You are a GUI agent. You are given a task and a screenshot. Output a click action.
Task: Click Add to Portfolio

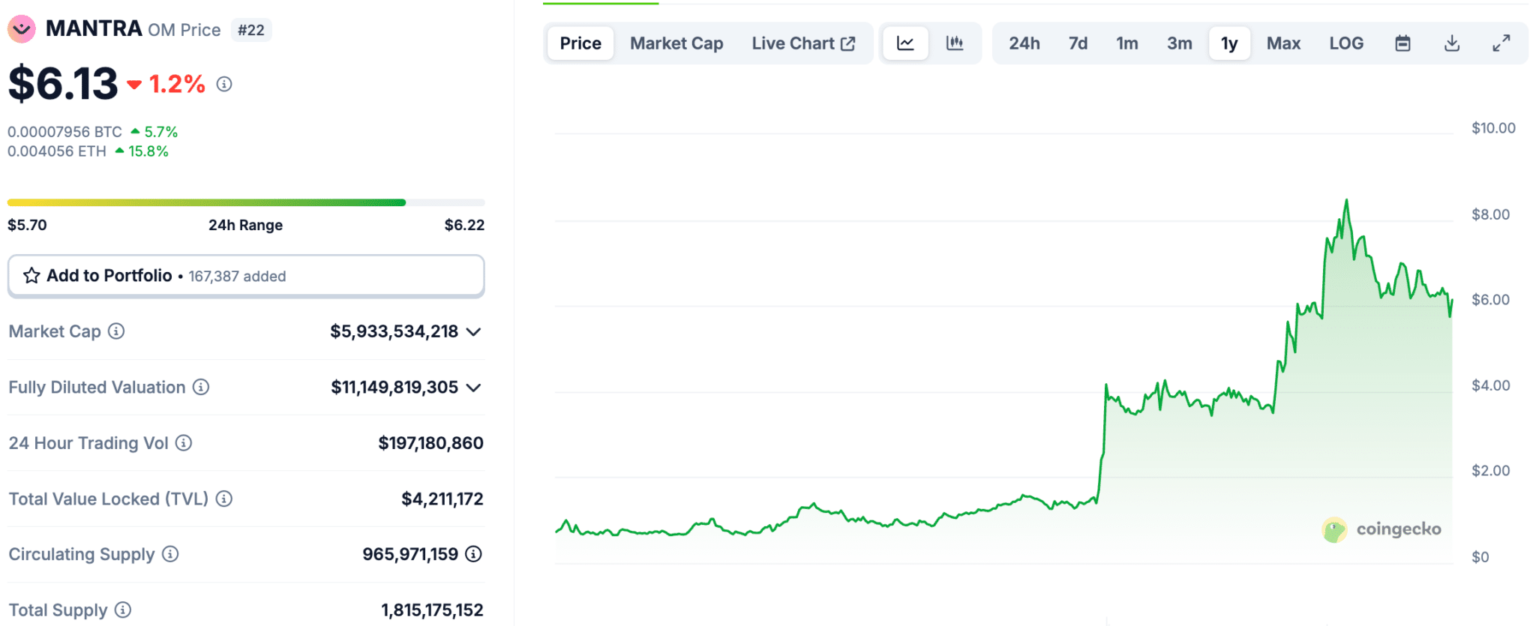click(110, 275)
